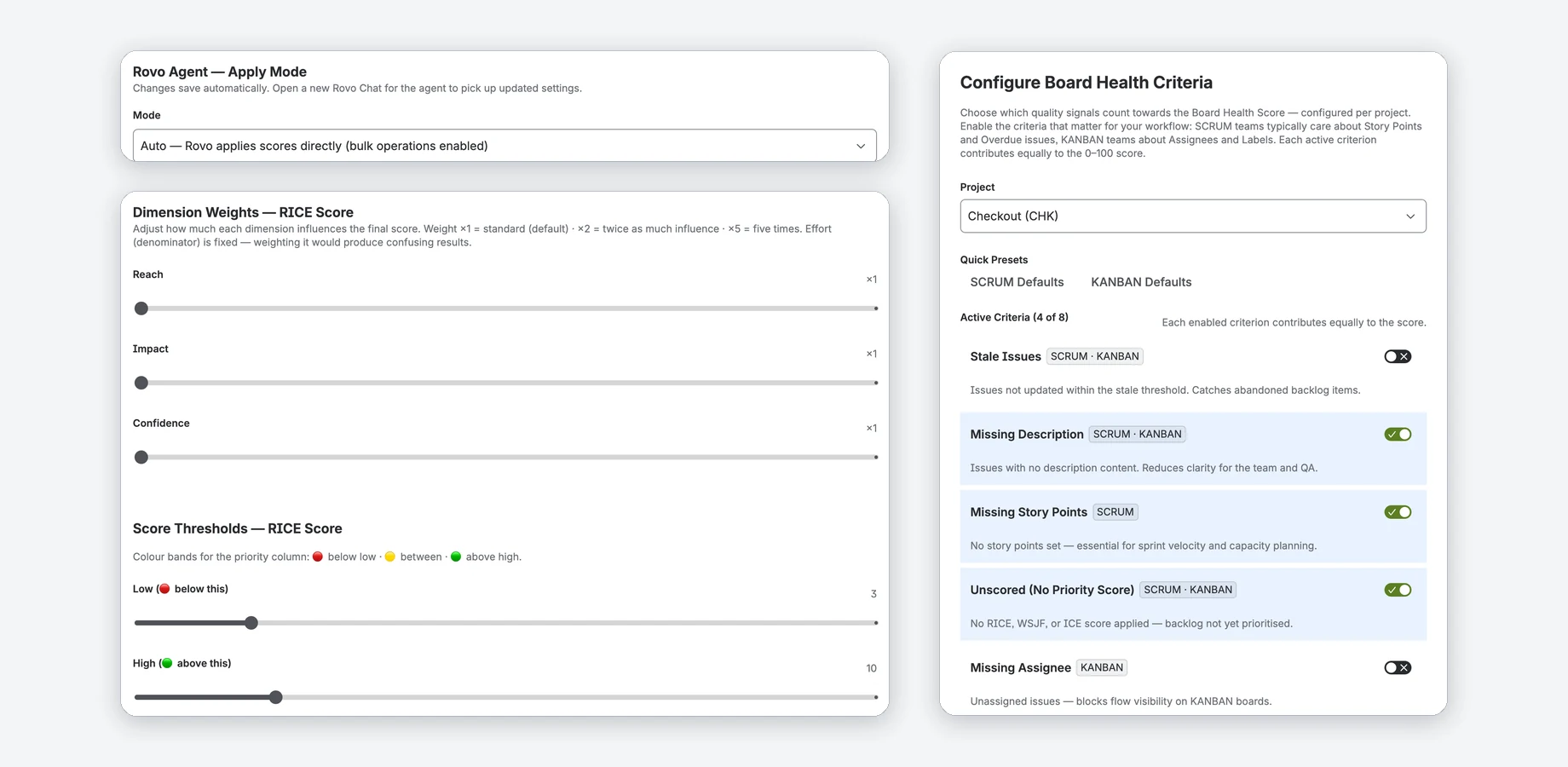Apply the SCRUM Defaults preset
1568x767 pixels.
pos(1017,282)
